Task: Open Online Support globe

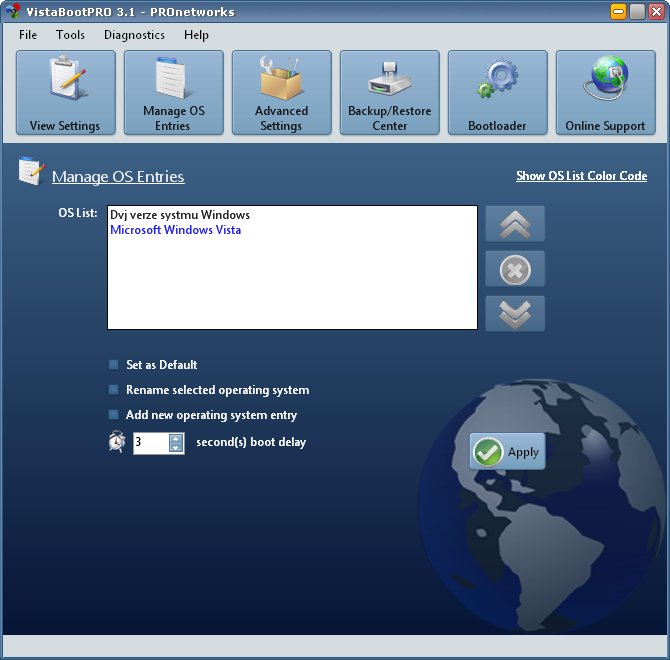Action: point(605,92)
